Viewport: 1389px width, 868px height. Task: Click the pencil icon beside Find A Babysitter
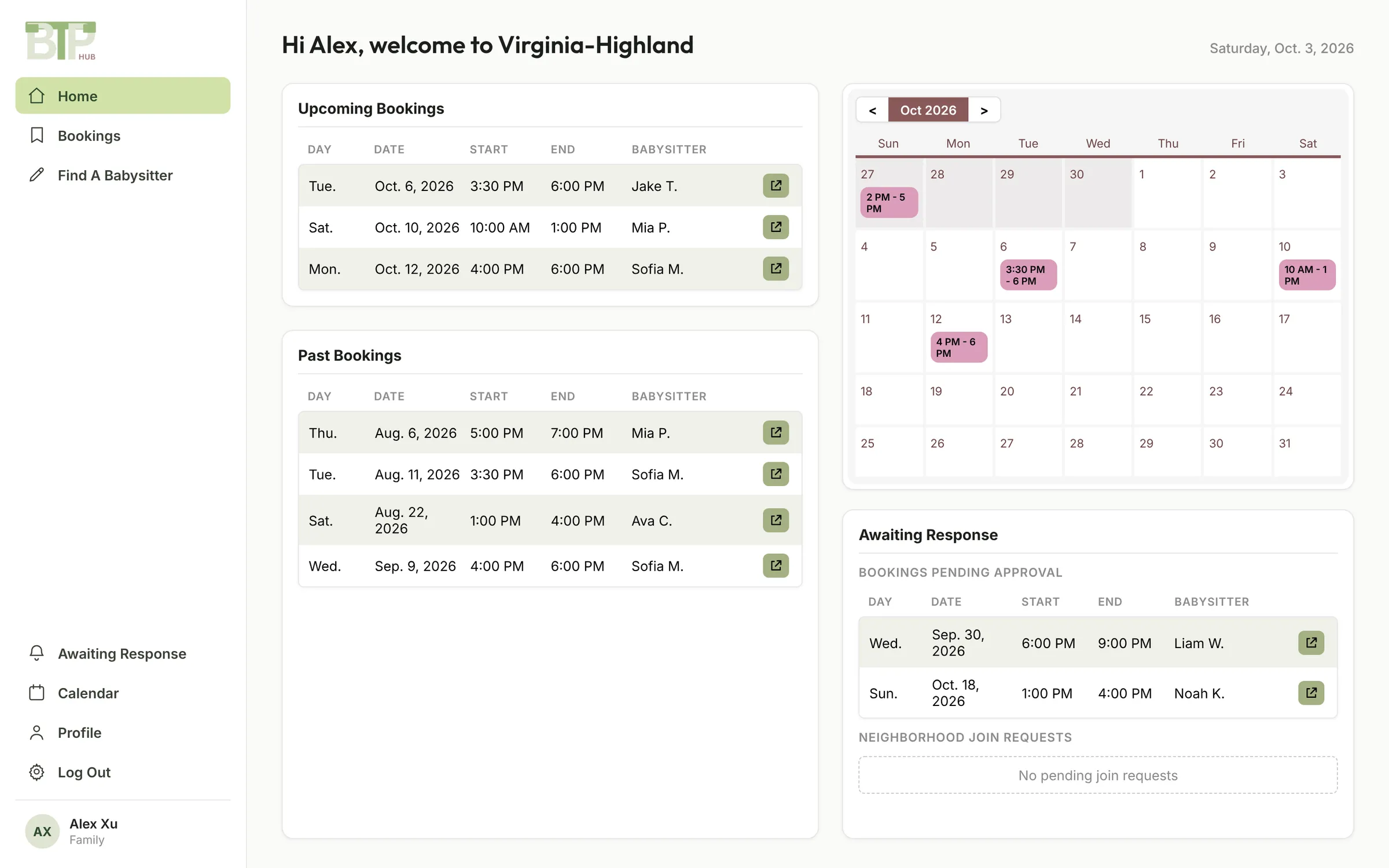36,175
